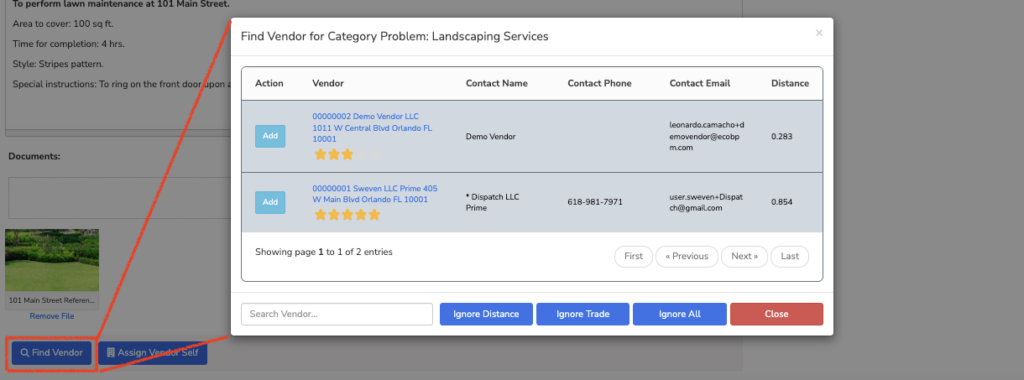Image resolution: width=1024 pixels, height=380 pixels.
Task: Click the Ignore All button
Action: [x=680, y=314]
